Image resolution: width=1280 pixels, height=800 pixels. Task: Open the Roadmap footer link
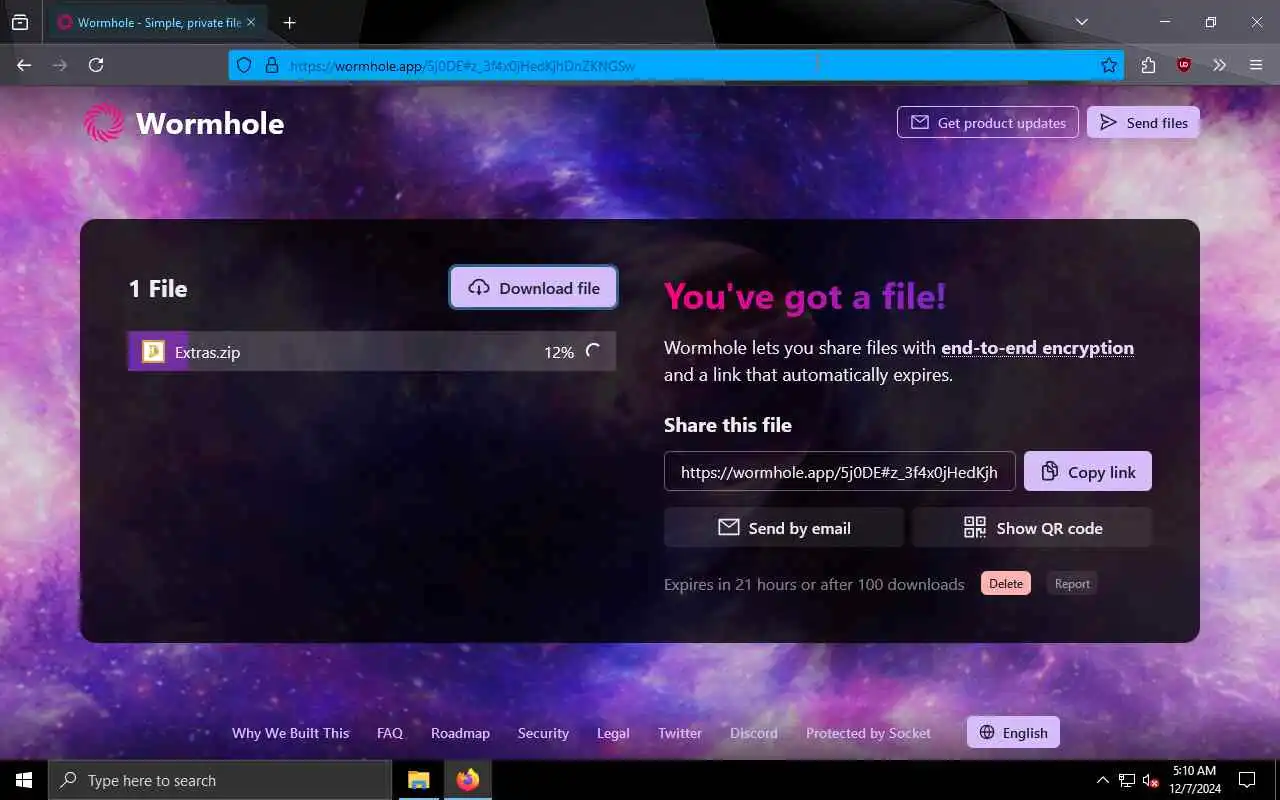460,733
